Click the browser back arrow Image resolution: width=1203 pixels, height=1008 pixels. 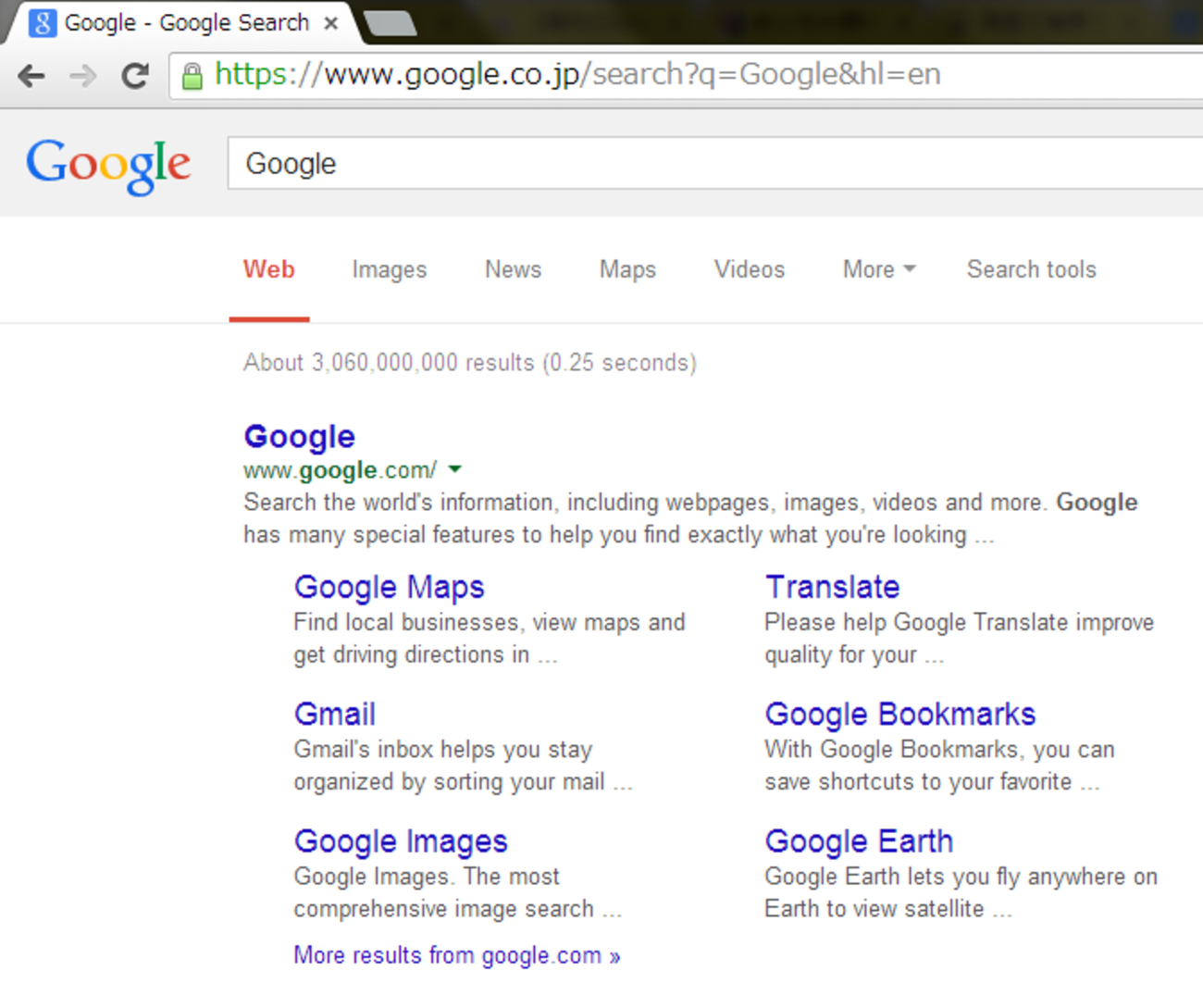pyautogui.click(x=31, y=76)
